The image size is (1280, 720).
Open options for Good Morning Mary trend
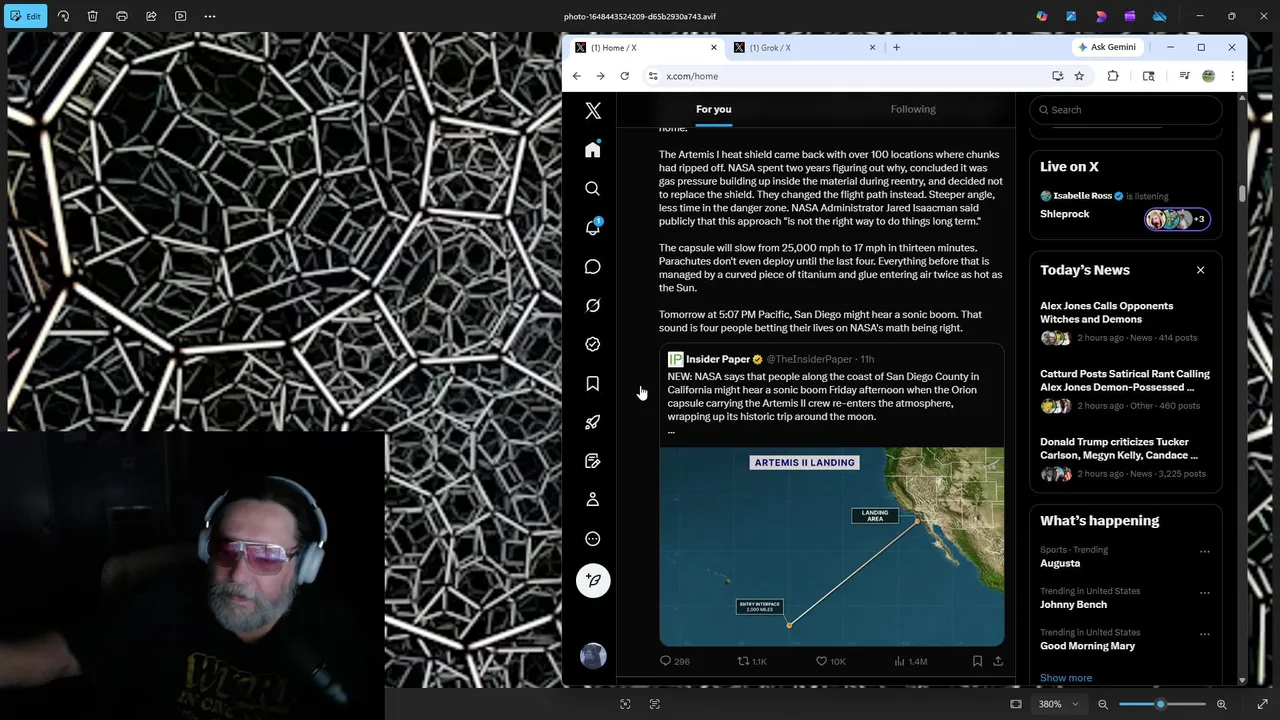pos(1205,633)
